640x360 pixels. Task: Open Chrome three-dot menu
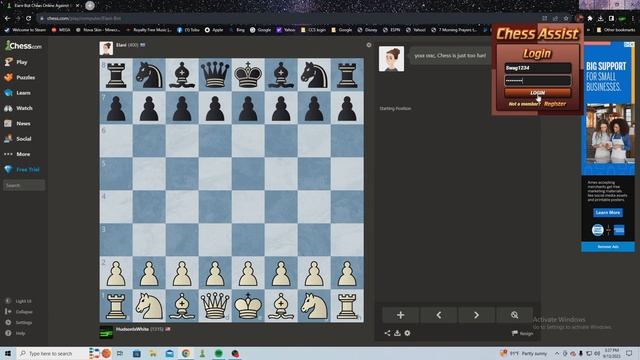coord(633,18)
